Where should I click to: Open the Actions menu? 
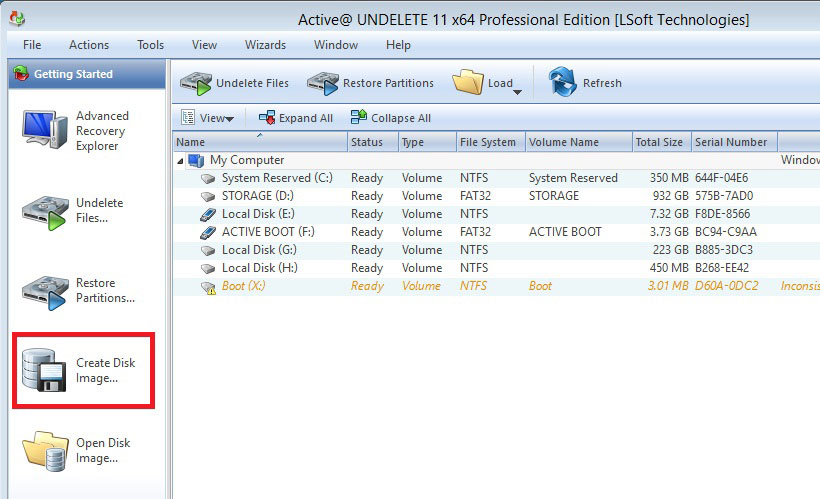click(89, 45)
